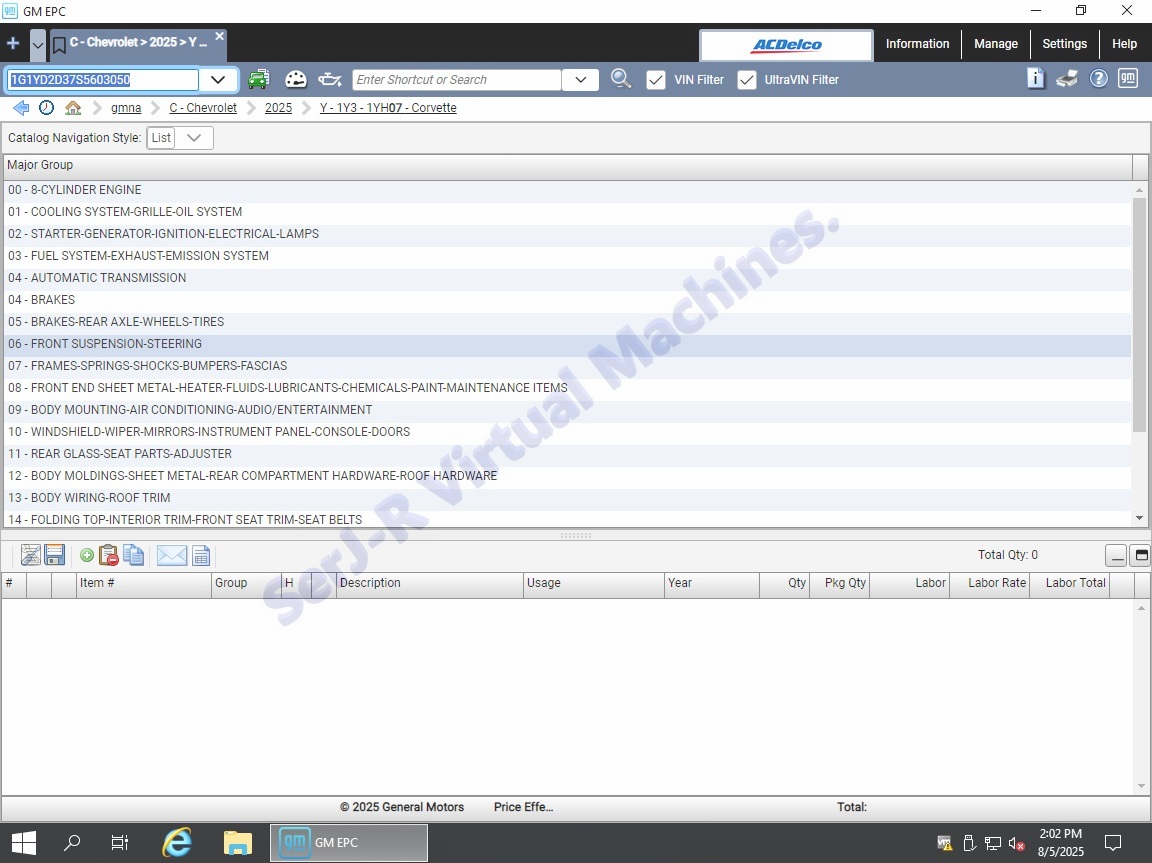Open the Settings menu
The image size is (1152, 863).
(x=1064, y=44)
